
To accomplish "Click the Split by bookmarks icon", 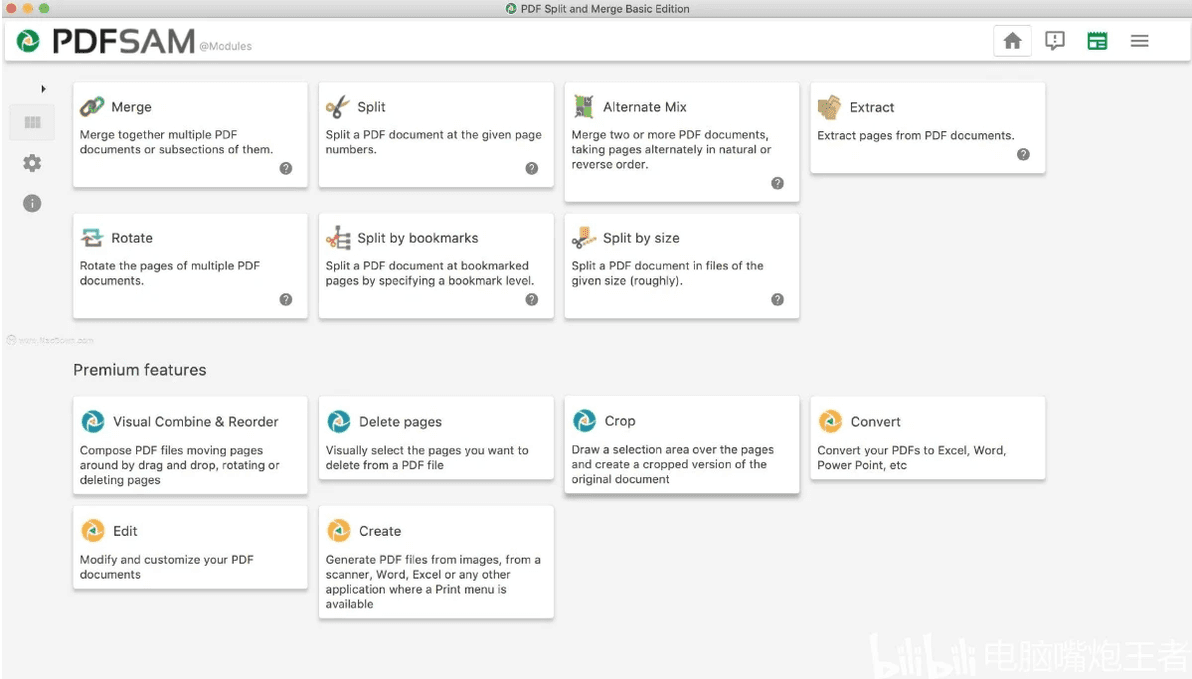I will pyautogui.click(x=338, y=238).
